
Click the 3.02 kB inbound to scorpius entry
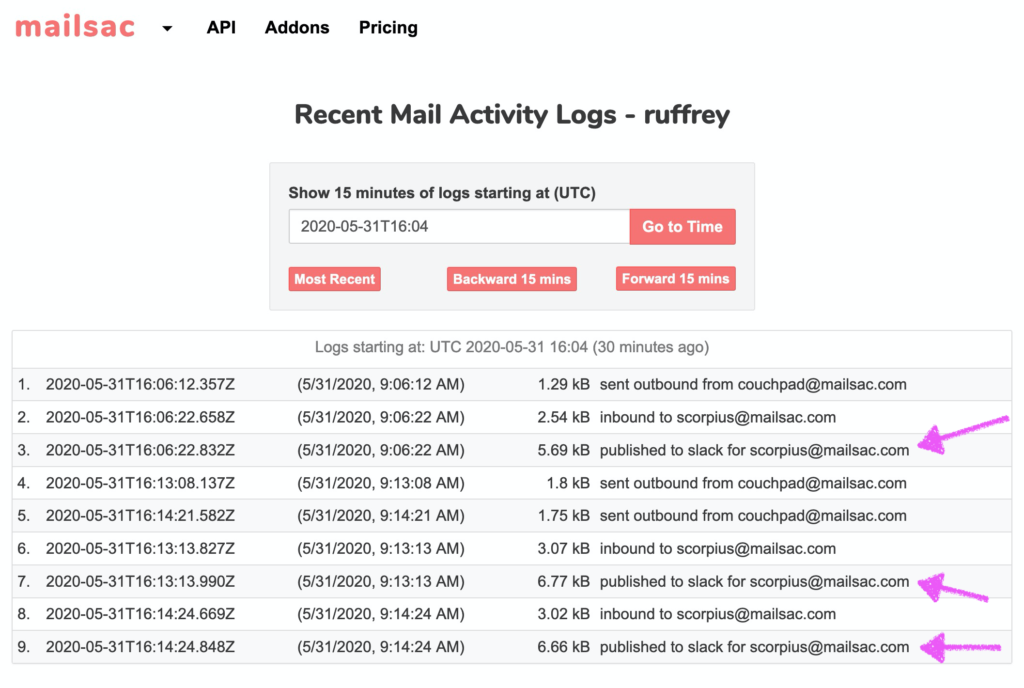pyautogui.click(x=718, y=614)
